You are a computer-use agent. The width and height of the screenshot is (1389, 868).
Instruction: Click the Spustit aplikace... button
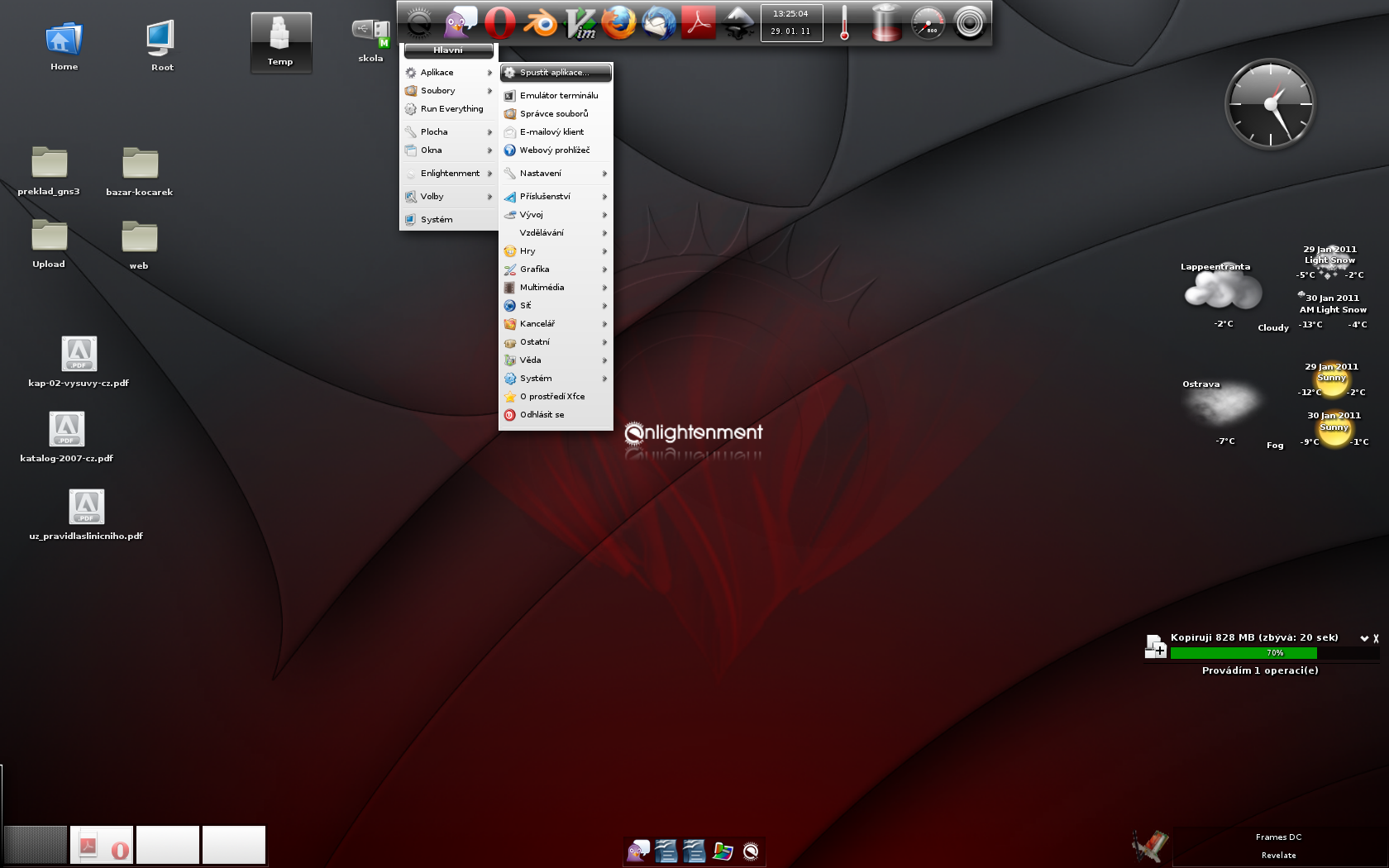point(556,73)
